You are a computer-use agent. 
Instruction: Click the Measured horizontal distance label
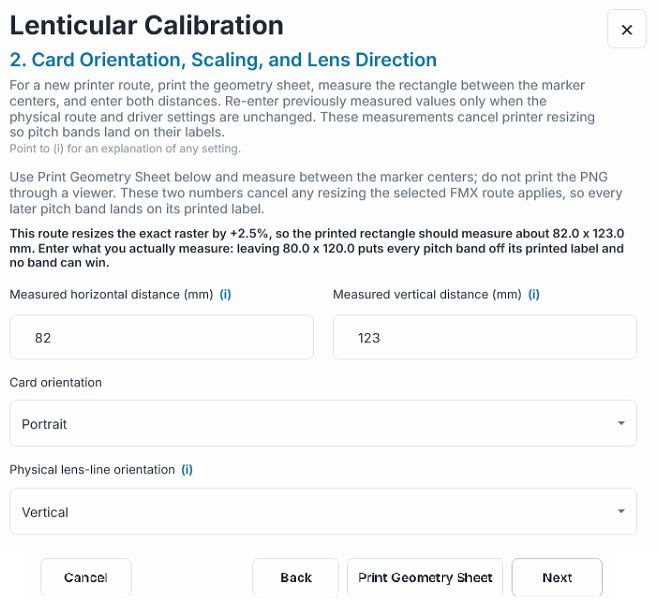(x=111, y=295)
